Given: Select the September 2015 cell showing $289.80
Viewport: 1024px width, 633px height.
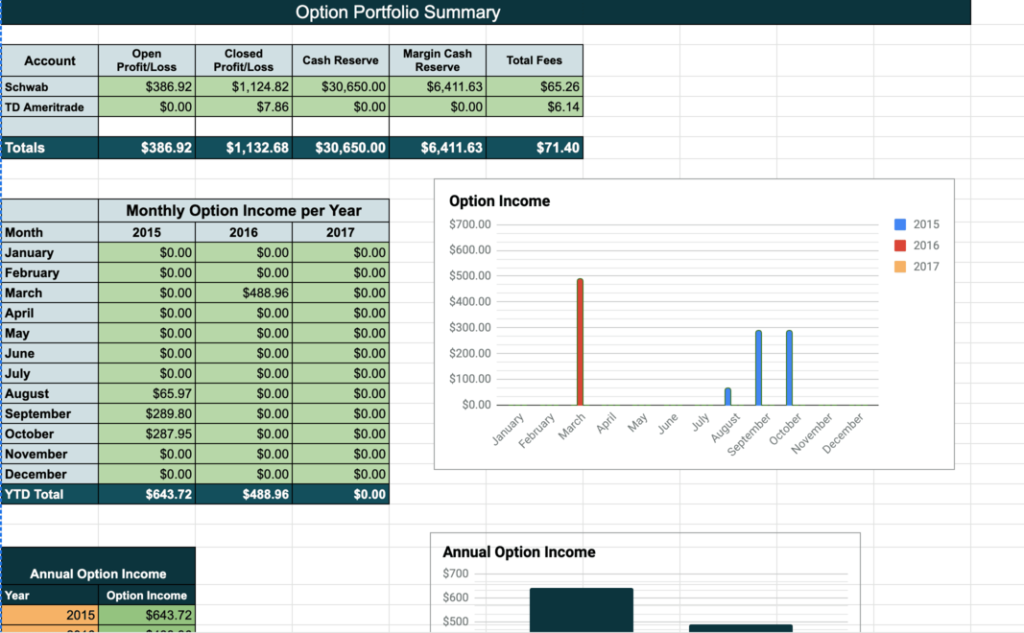Looking at the screenshot, I should [147, 414].
